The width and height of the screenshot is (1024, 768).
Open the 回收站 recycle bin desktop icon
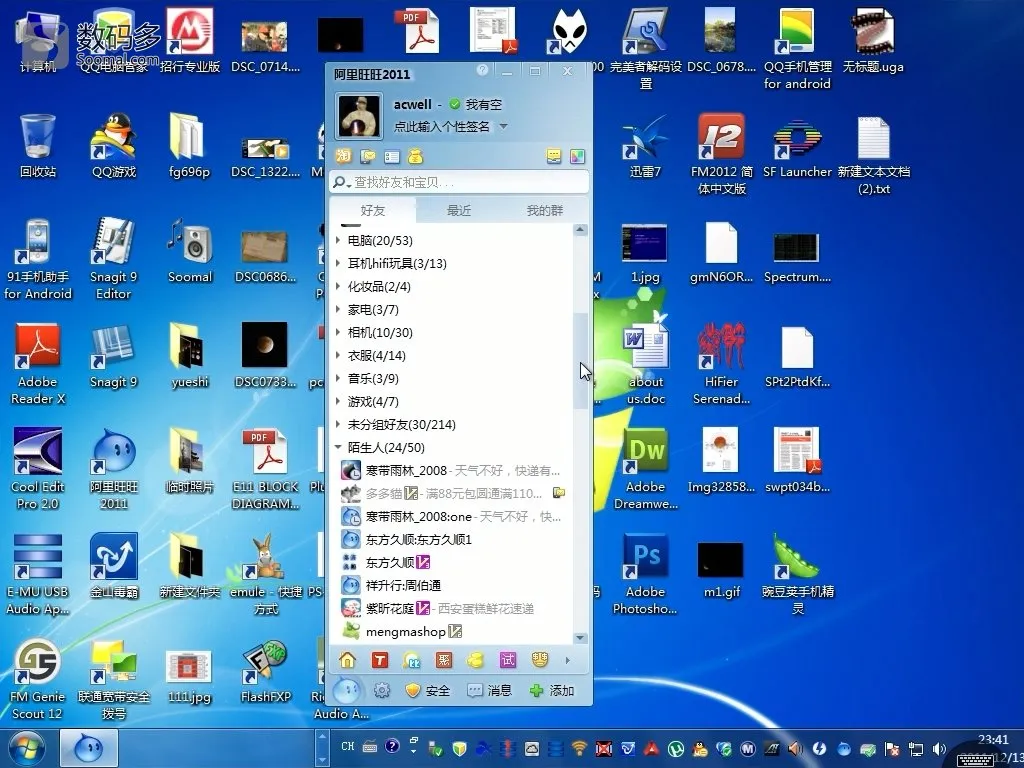[x=37, y=146]
